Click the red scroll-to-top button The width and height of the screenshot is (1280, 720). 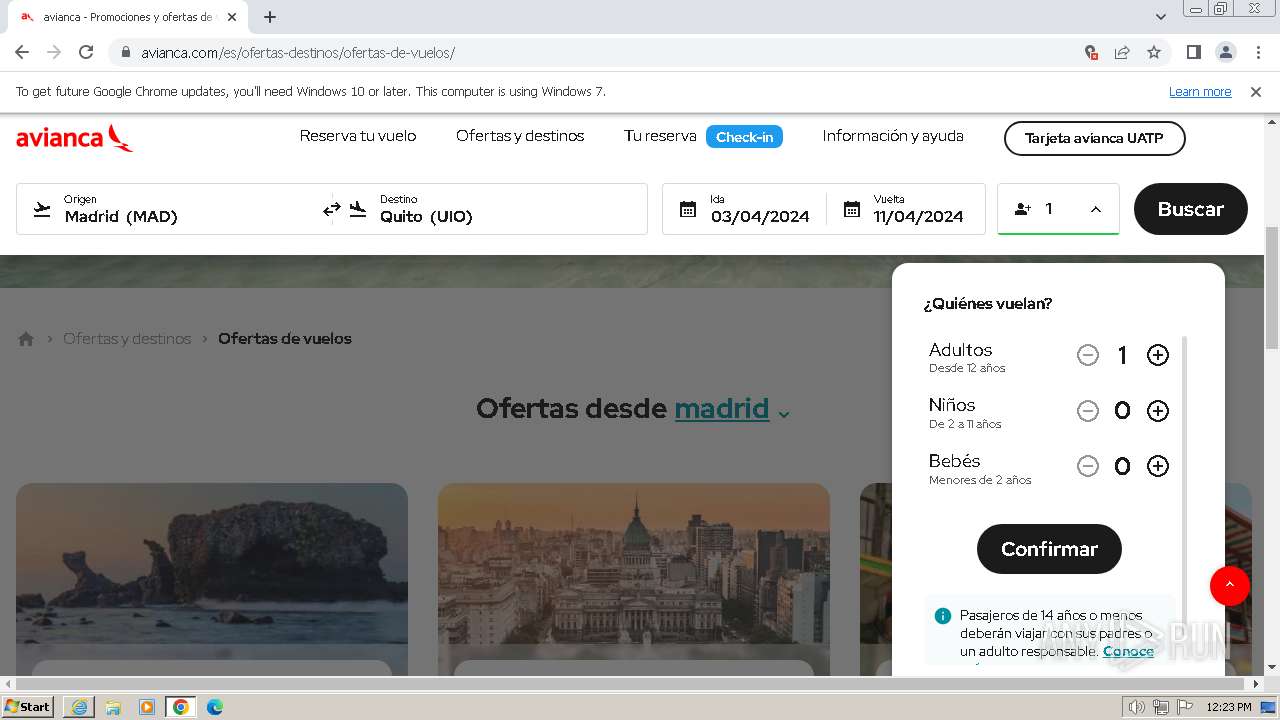1230,585
